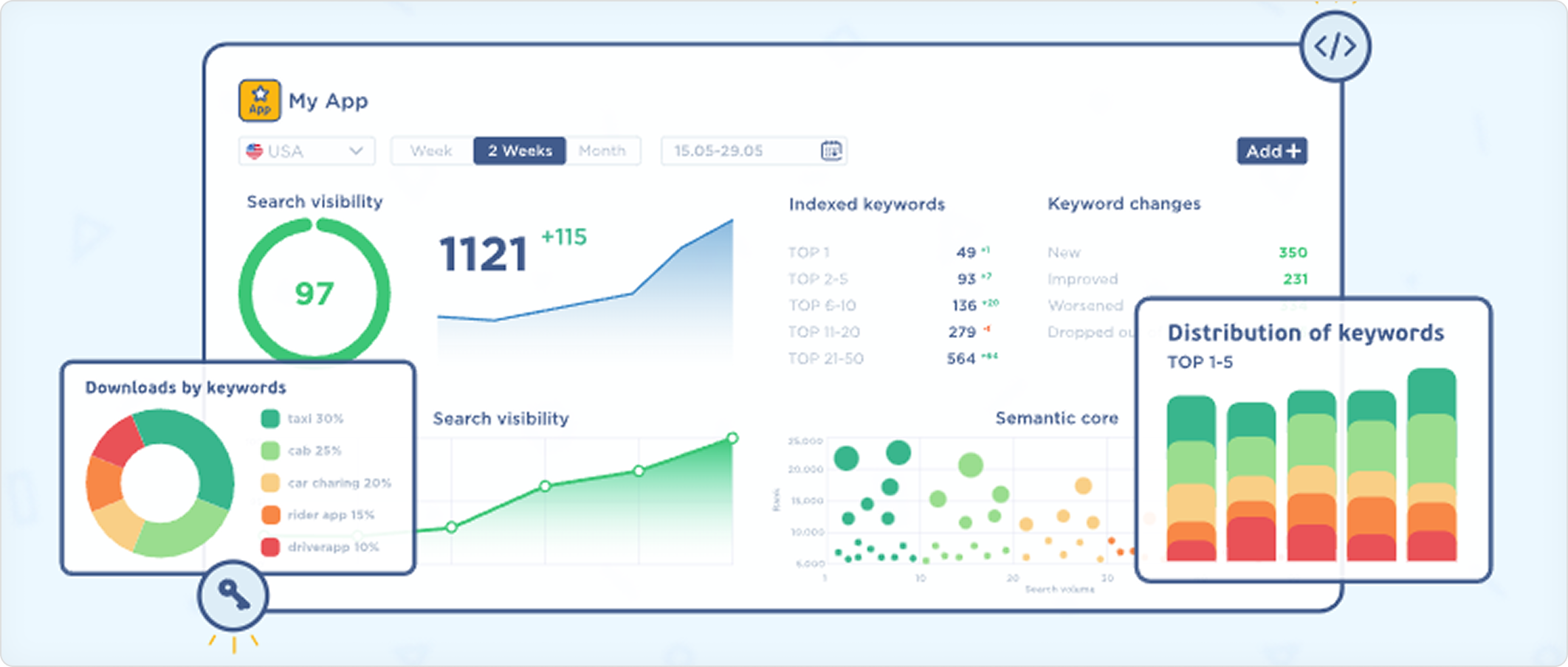The image size is (1568, 667).
Task: Click the Search visibility score ring 97
Action: (x=314, y=293)
